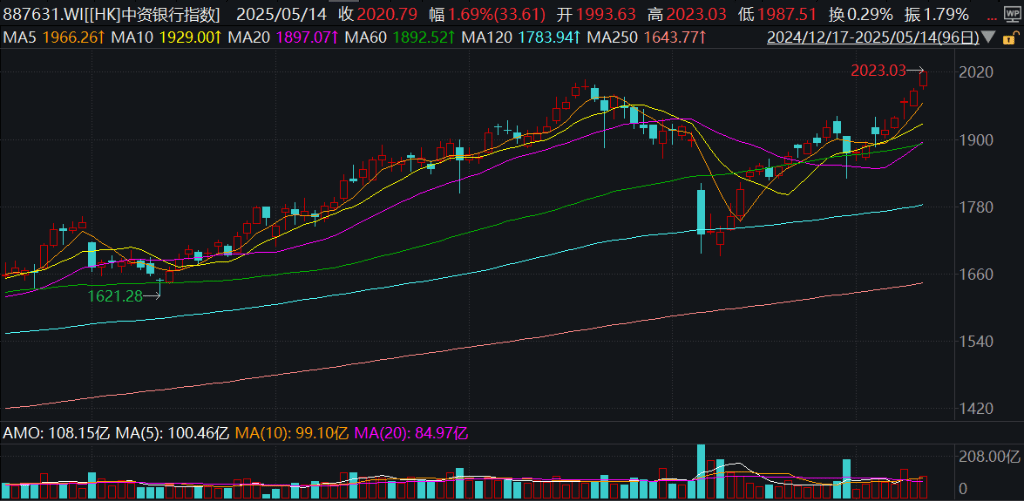The image size is (1024, 501).
Task: Click the MA10 1929.00 indicator label
Action: 165,37
